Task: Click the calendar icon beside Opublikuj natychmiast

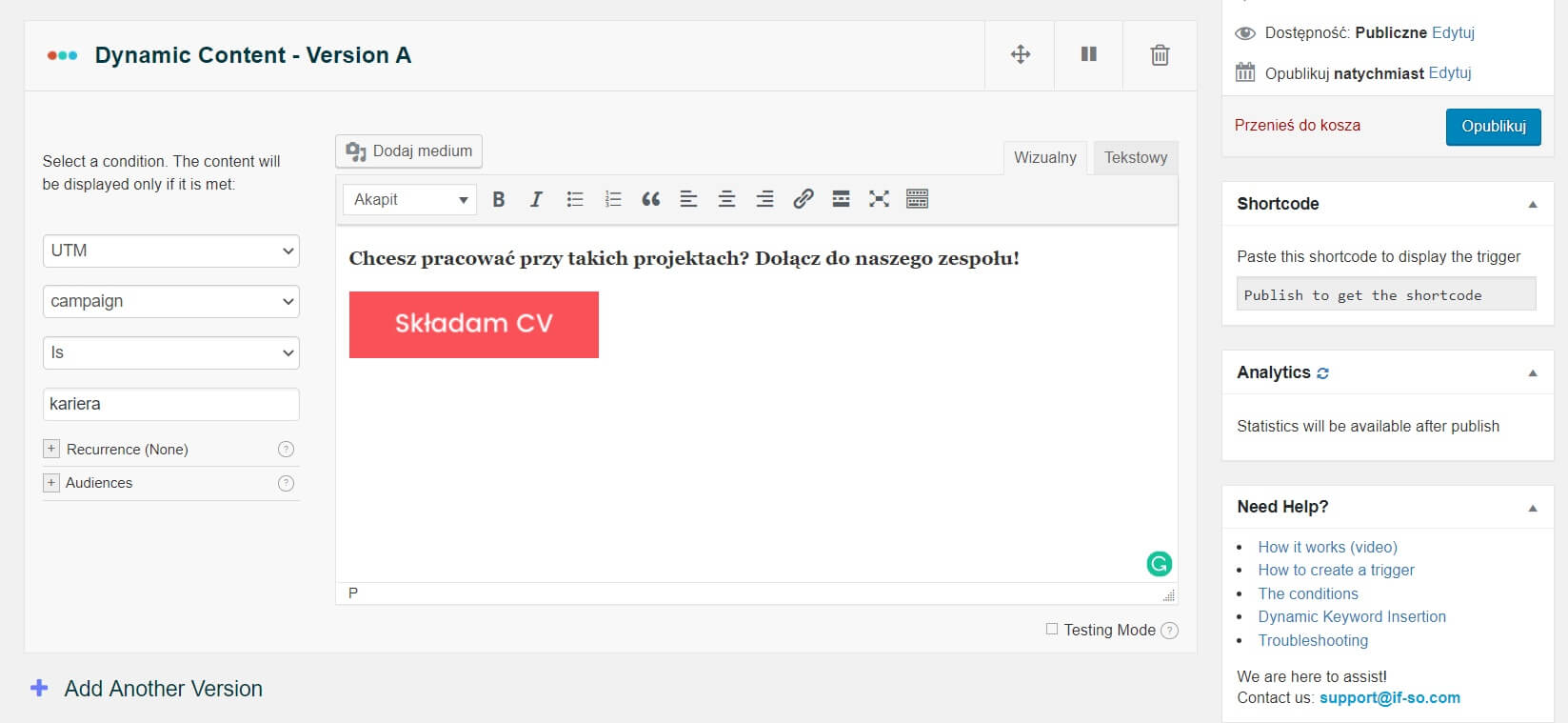Action: pyautogui.click(x=1245, y=72)
